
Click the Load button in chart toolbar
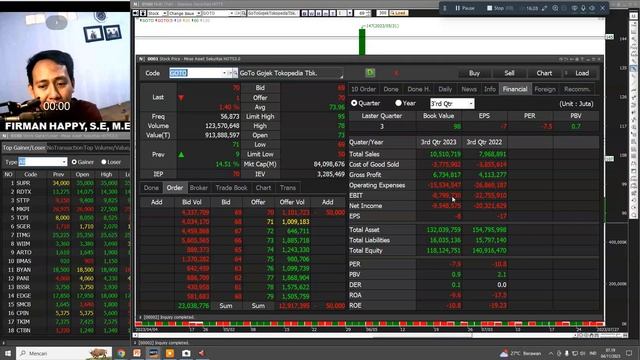point(398,13)
